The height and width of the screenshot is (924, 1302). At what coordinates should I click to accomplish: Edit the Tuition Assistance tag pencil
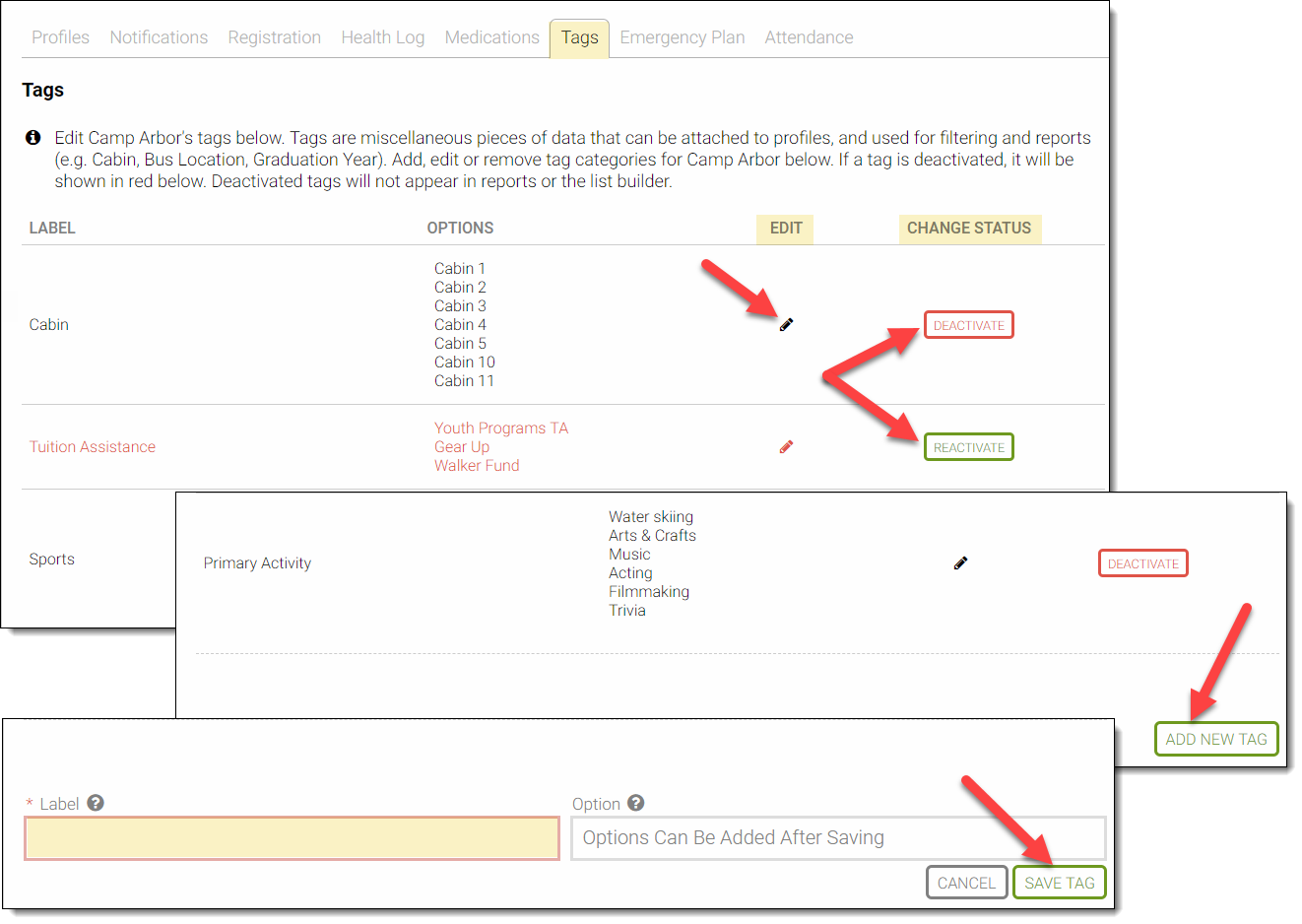click(786, 447)
